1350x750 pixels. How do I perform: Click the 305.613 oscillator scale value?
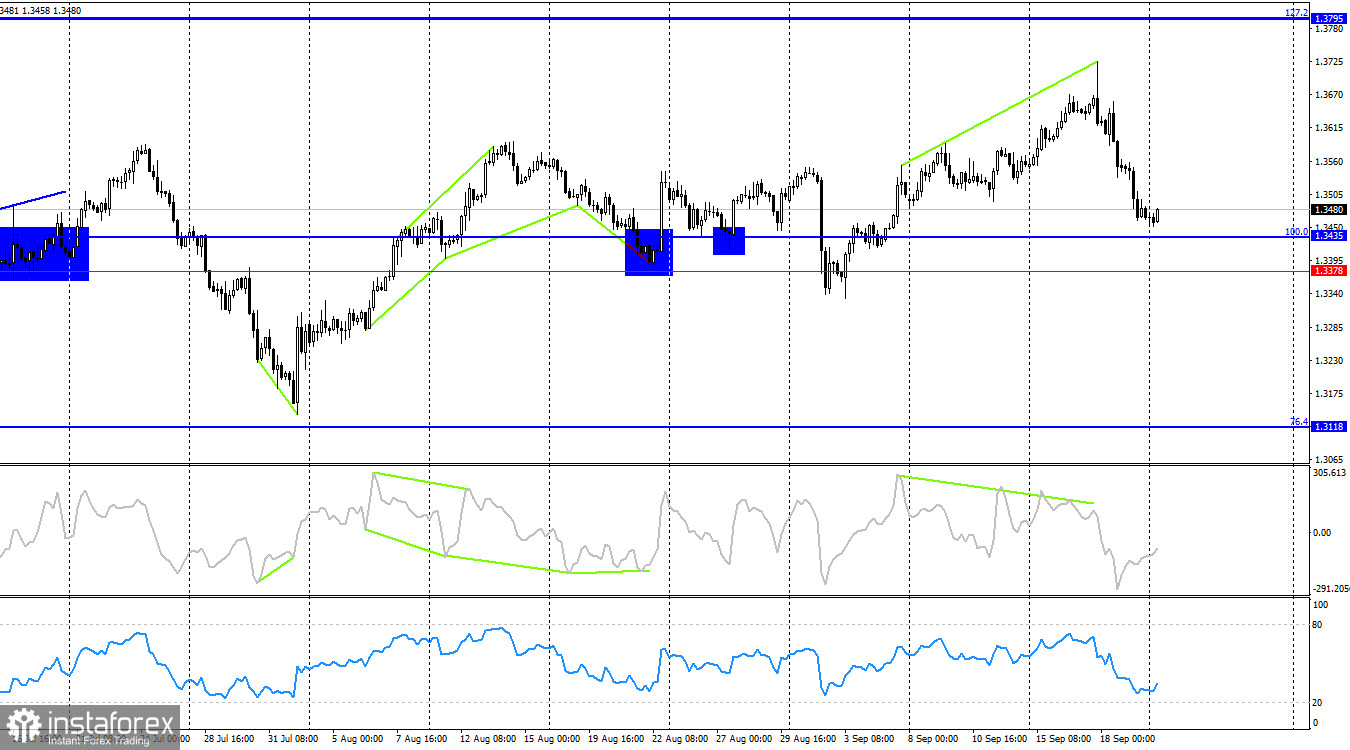1329,472
